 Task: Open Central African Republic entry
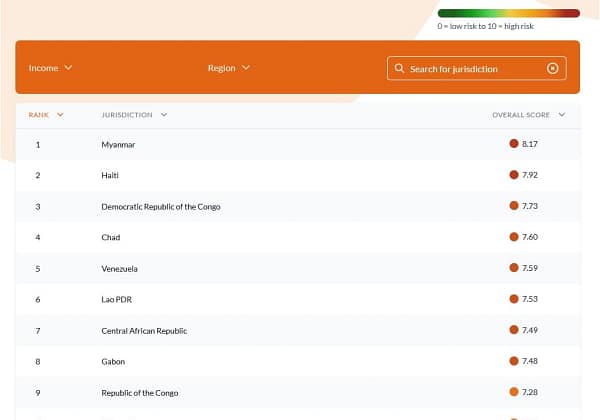pyautogui.click(x=144, y=330)
